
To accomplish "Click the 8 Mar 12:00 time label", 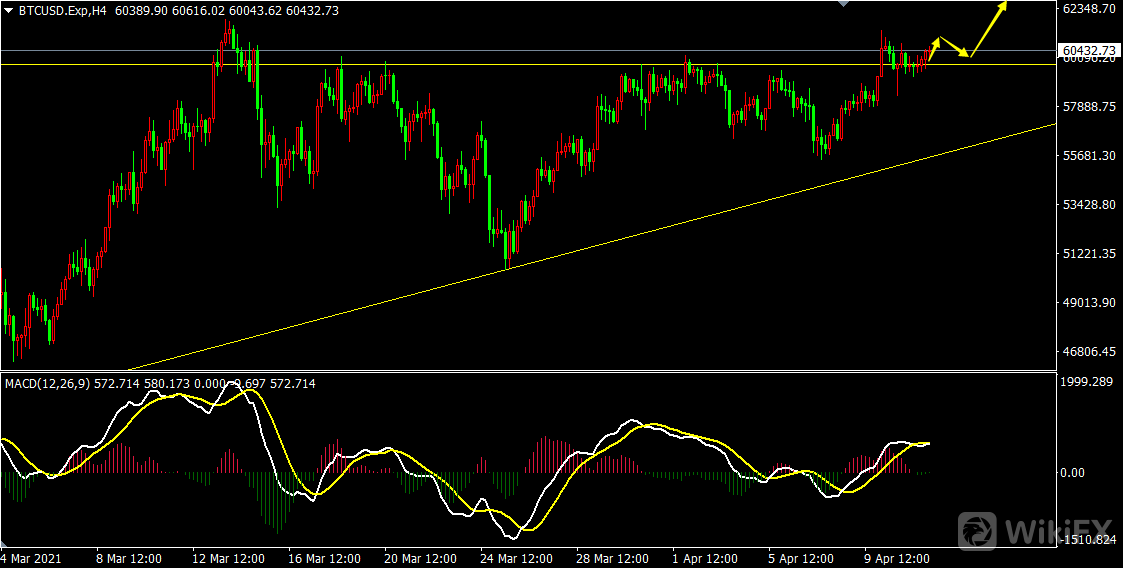I will click(127, 558).
